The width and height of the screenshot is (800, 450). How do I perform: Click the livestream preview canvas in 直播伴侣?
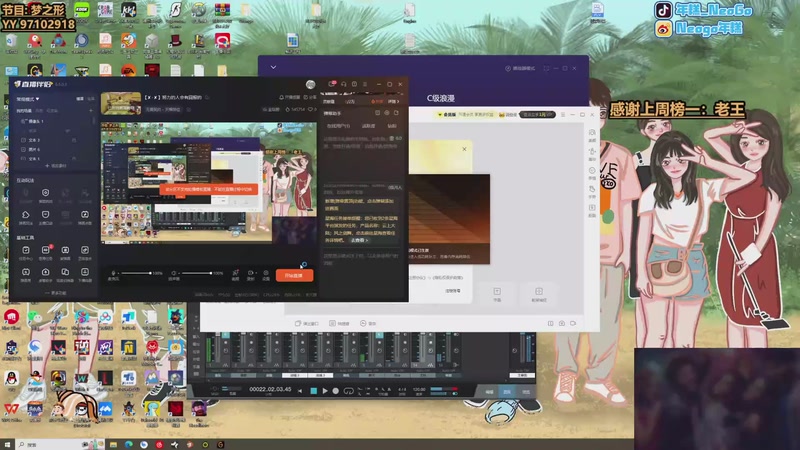click(x=209, y=182)
